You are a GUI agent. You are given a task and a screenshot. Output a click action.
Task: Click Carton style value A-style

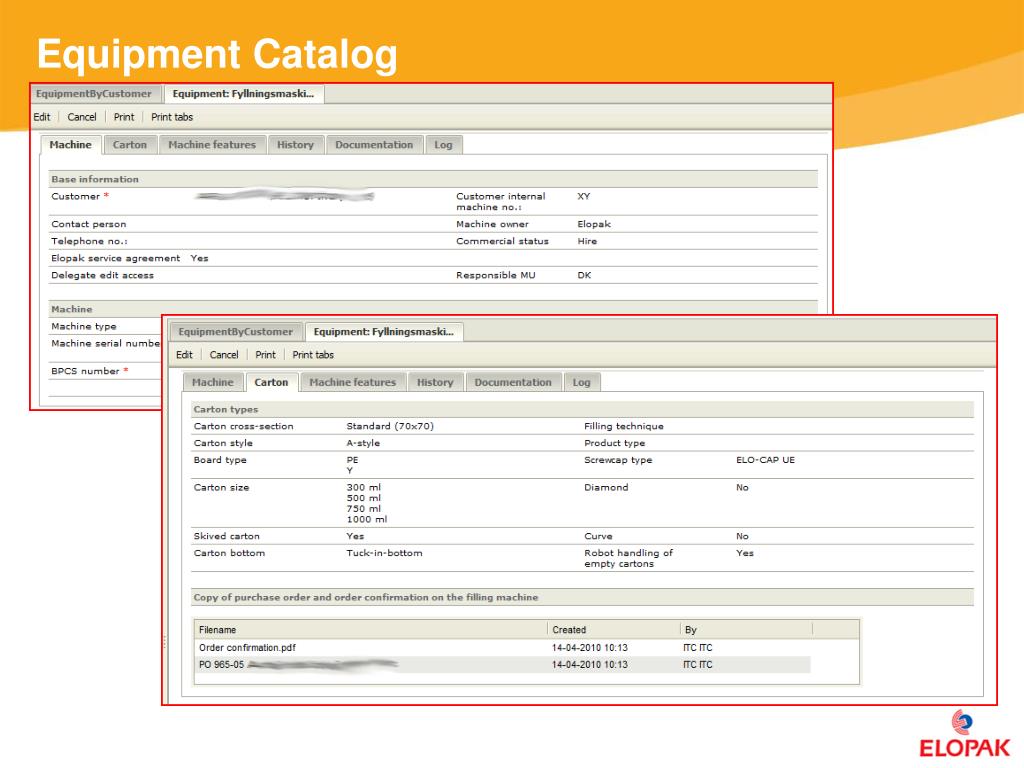(x=363, y=443)
